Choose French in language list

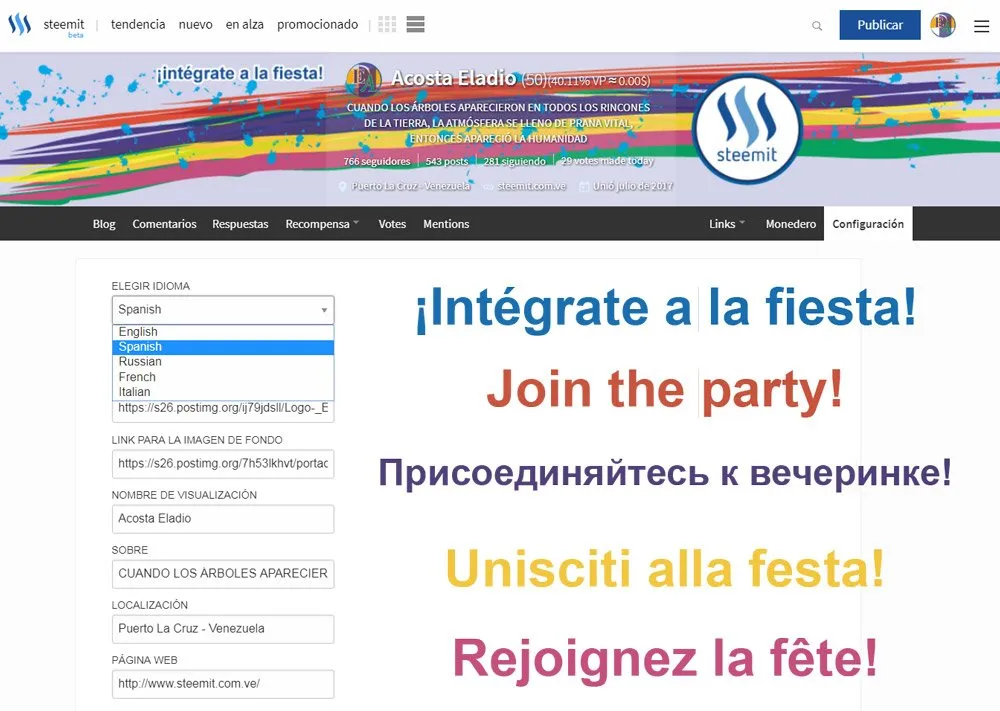223,377
